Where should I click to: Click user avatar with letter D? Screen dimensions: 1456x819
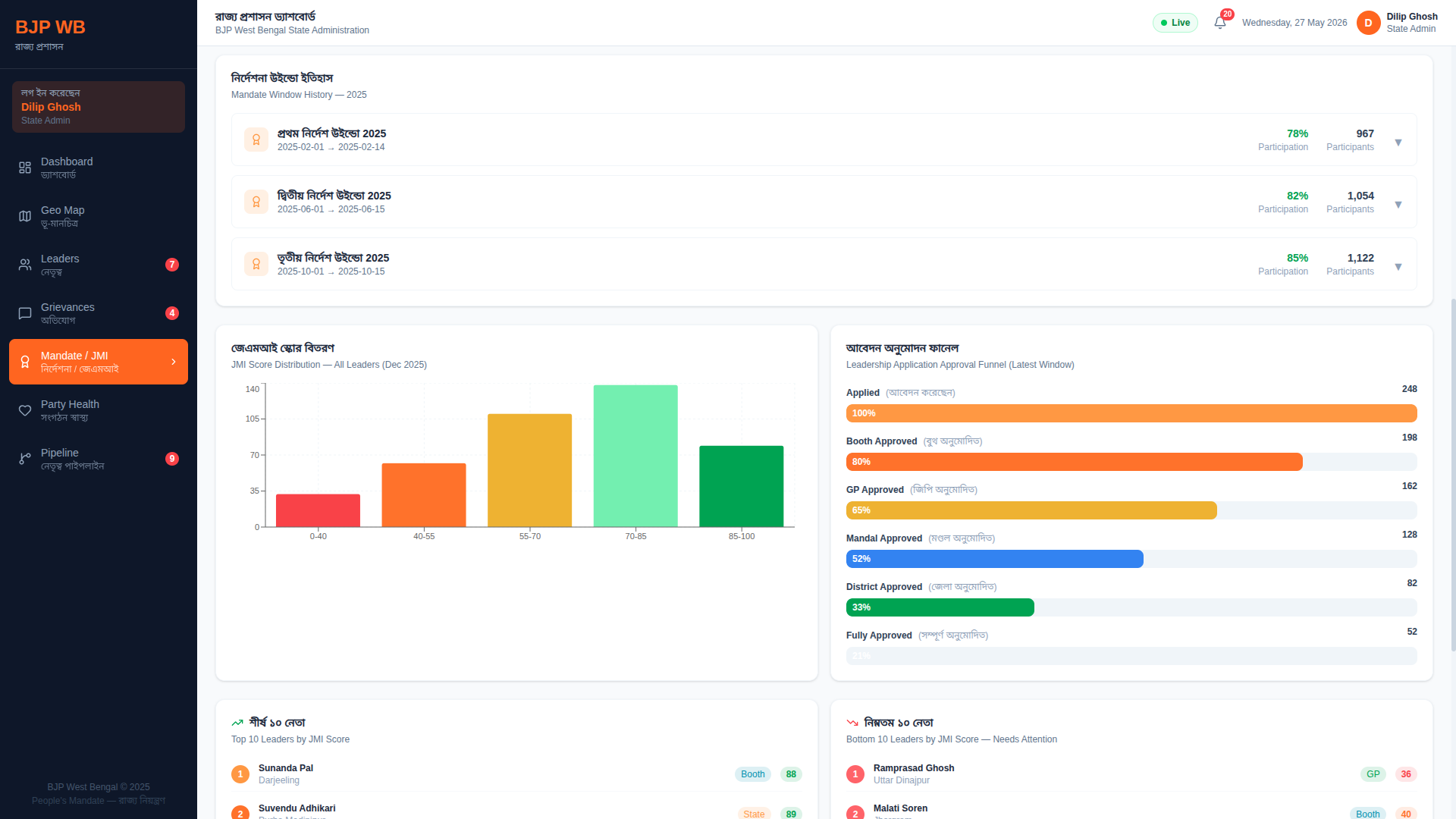[x=1368, y=23]
